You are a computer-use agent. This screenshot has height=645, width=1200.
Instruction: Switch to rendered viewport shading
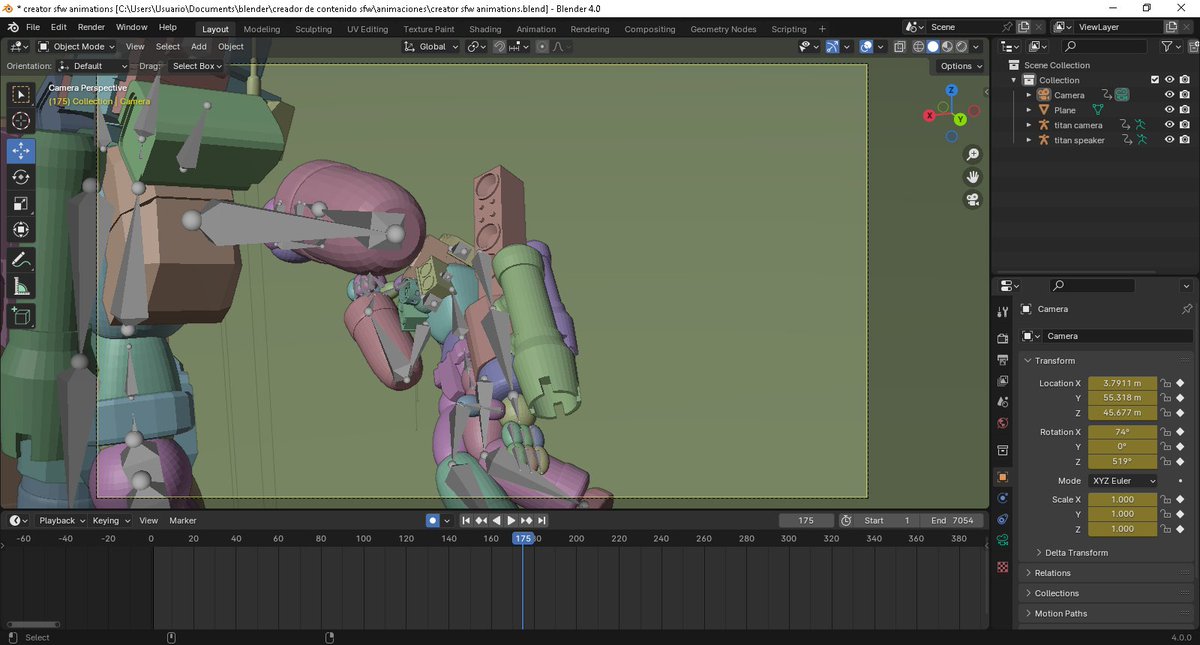961,47
